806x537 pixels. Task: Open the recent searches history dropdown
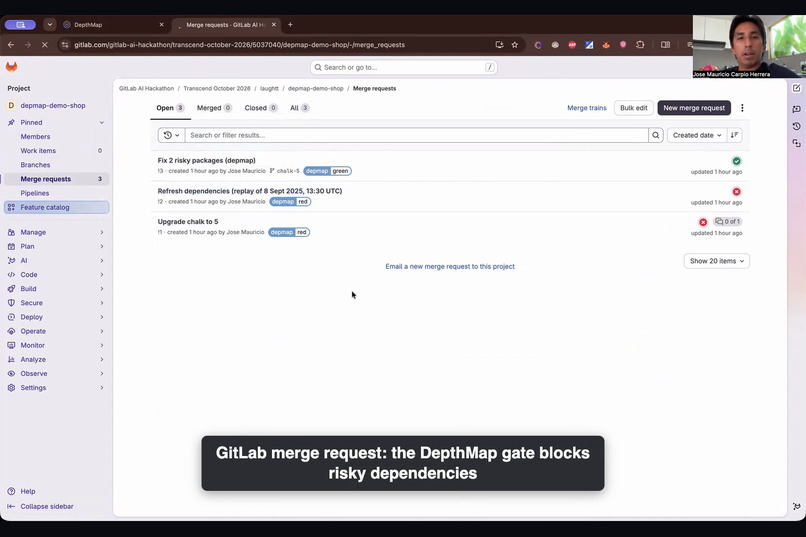pyautogui.click(x=172, y=135)
